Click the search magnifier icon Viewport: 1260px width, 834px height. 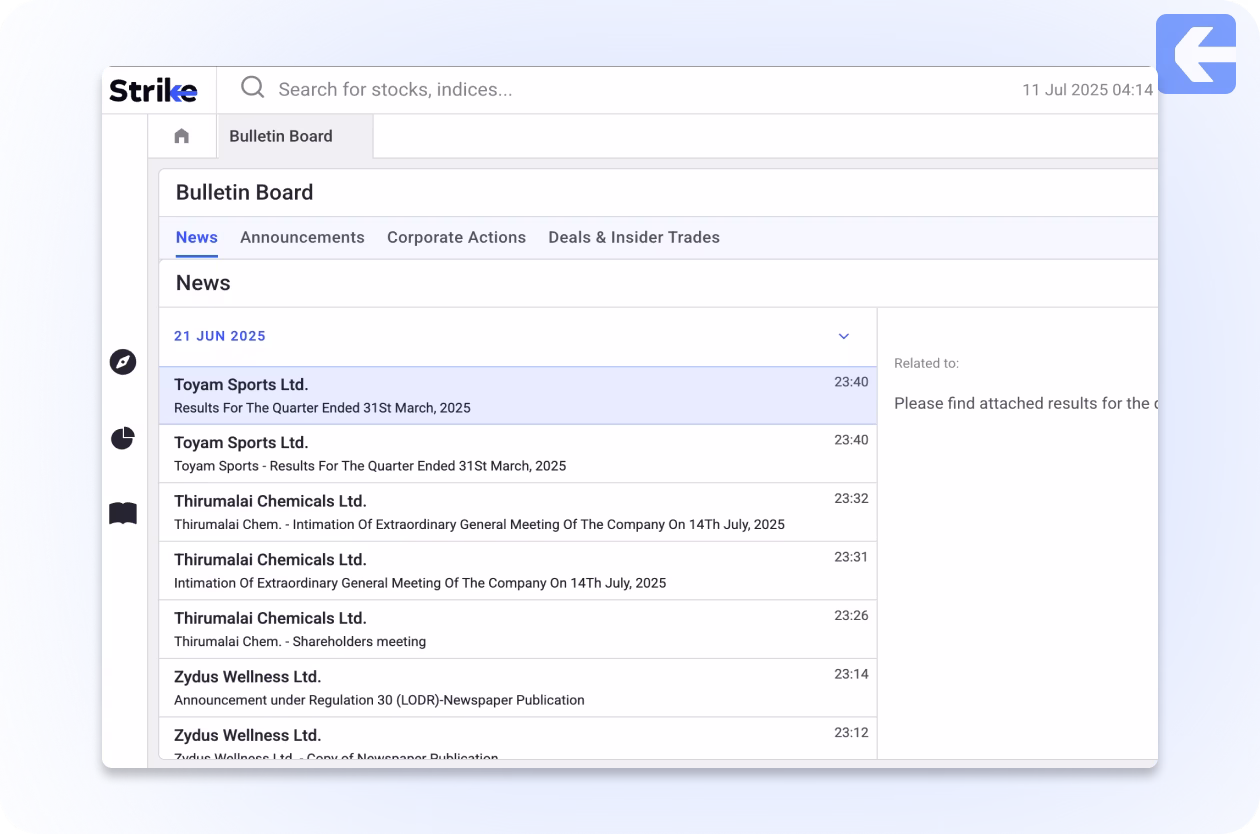253,88
